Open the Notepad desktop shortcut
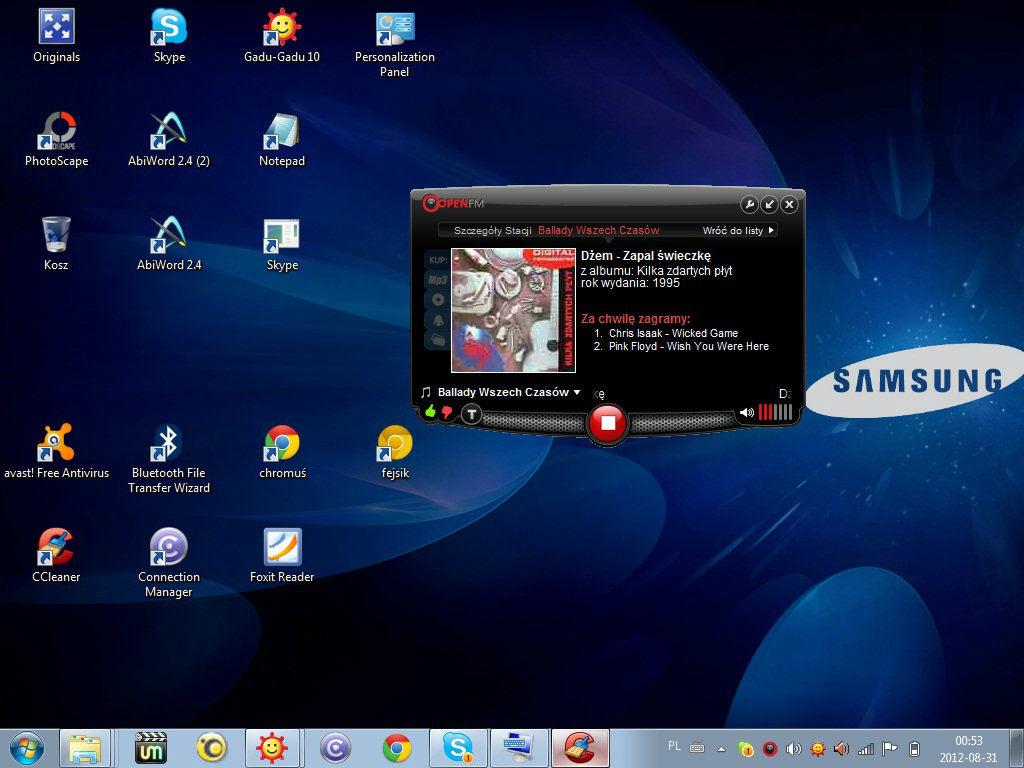Viewport: 1024px width, 768px height. point(282,139)
